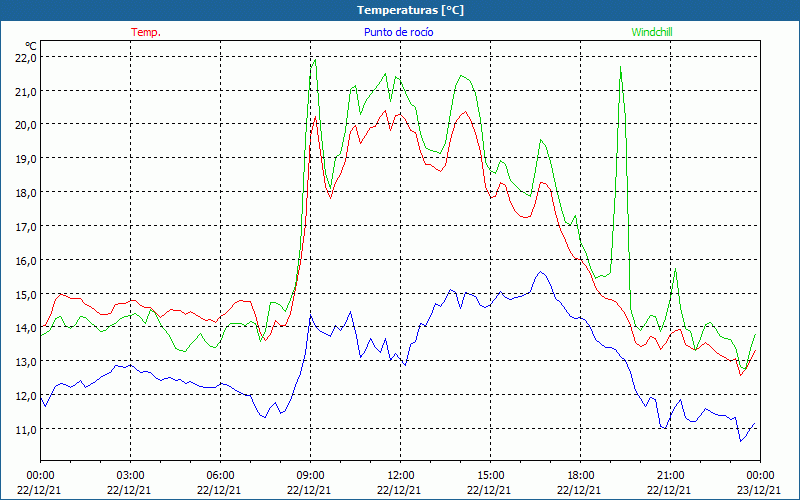Viewport: 800px width, 500px height.
Task: Click the red temperature peak near 09:10
Action: pyautogui.click(x=315, y=117)
